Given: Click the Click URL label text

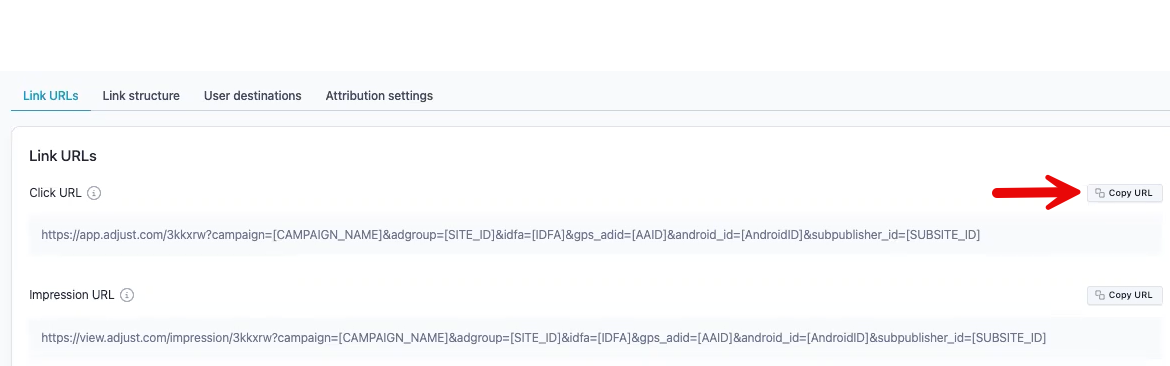Looking at the screenshot, I should click(x=55, y=193).
